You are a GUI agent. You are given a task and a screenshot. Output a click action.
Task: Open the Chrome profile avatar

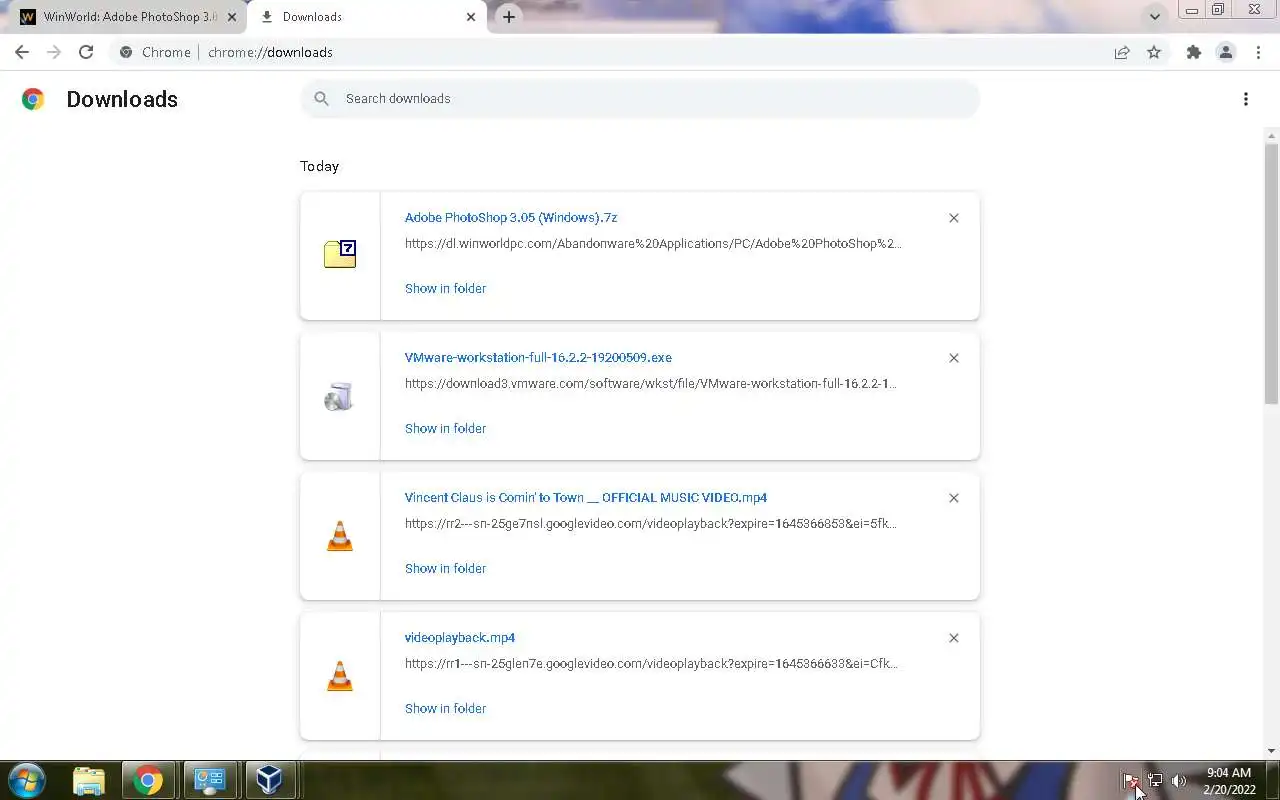[x=1225, y=52]
